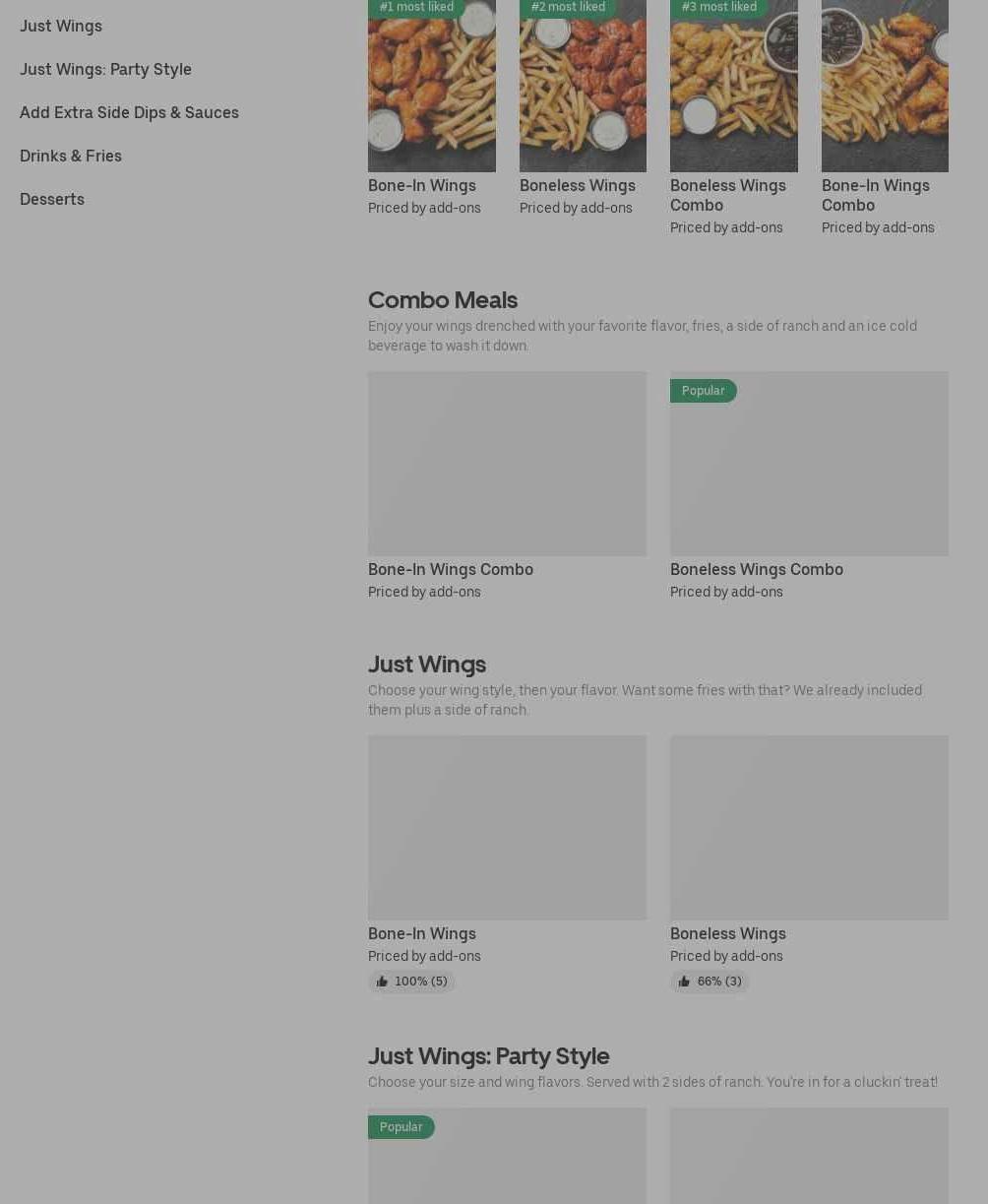Click the Popular badge on Boneless Wings Combo
Screen dimensions: 988x1204
coord(703,391)
